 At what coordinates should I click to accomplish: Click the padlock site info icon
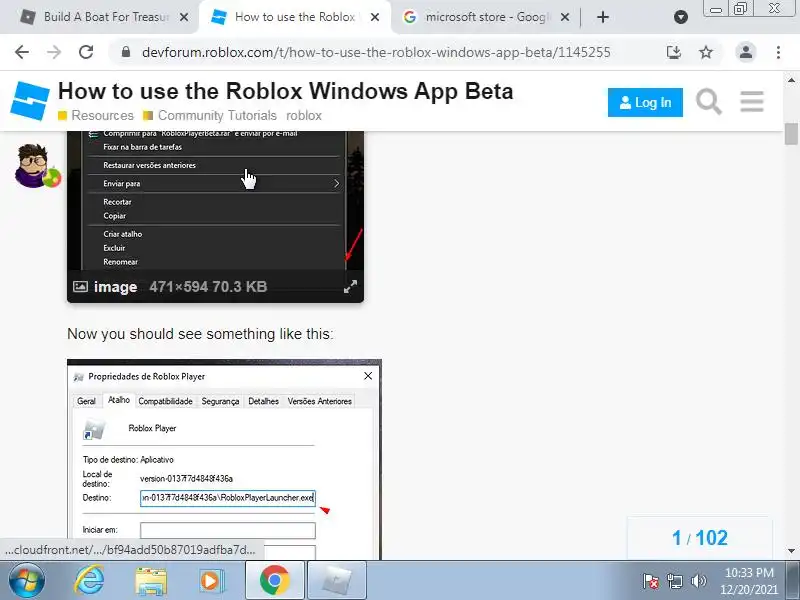[126, 52]
